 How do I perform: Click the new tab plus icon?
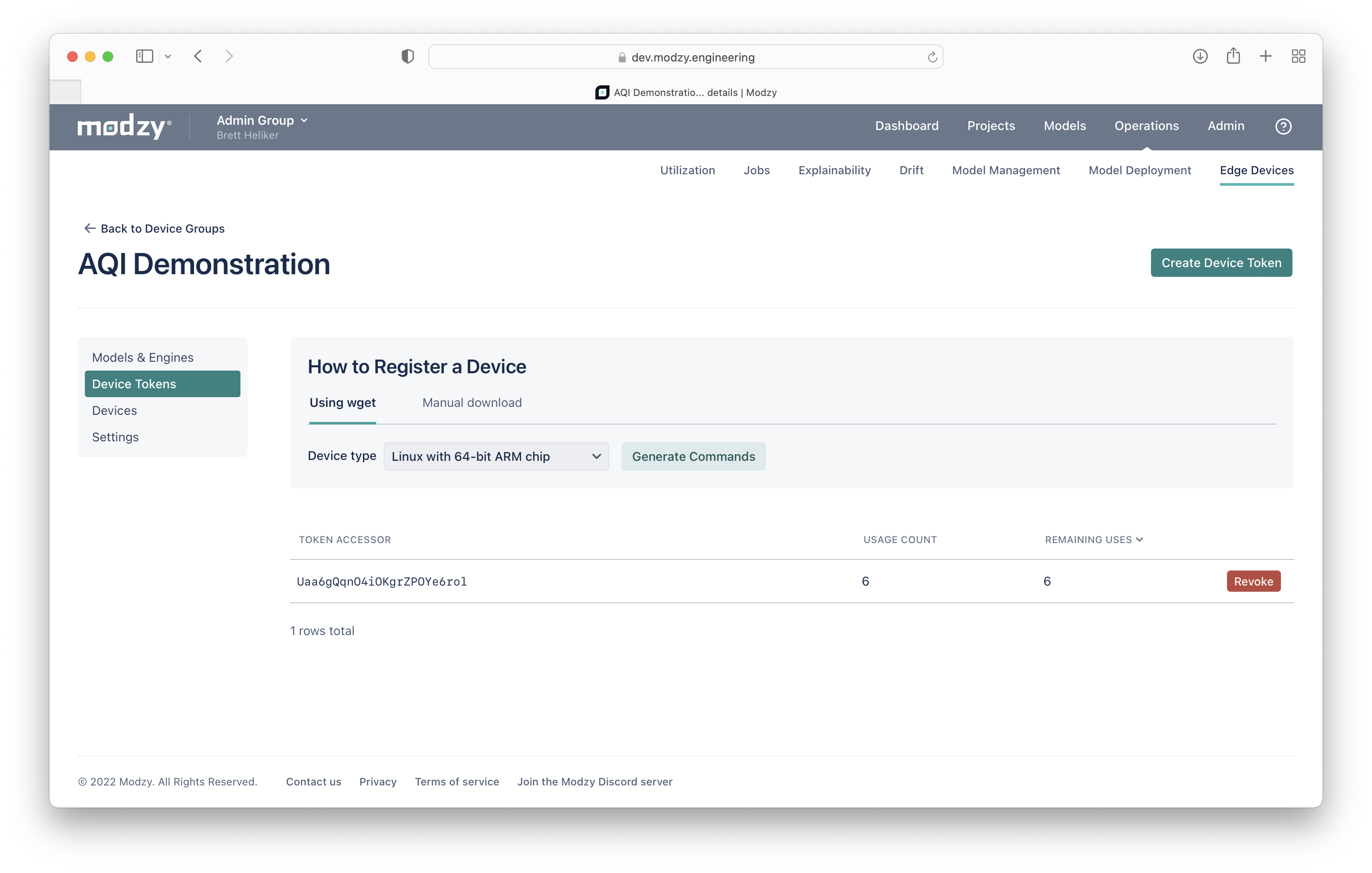(x=1265, y=57)
